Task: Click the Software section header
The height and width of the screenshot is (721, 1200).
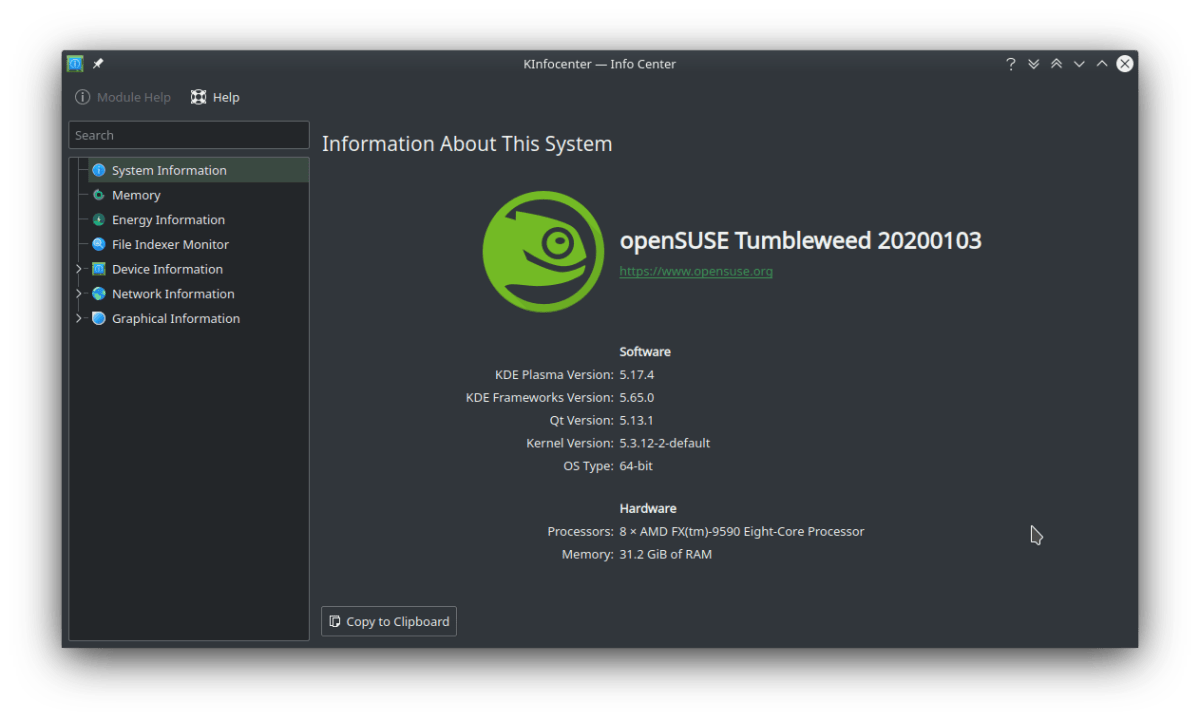Action: point(645,352)
